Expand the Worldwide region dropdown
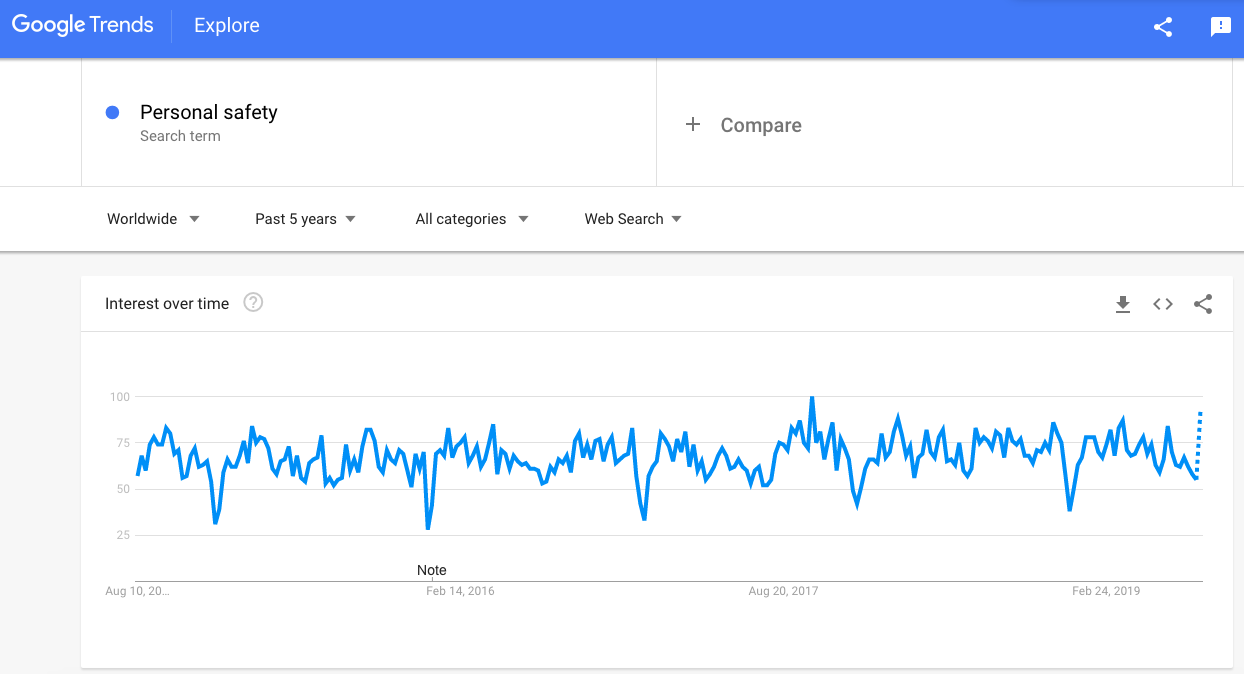Image resolution: width=1244 pixels, height=674 pixels. [x=153, y=219]
